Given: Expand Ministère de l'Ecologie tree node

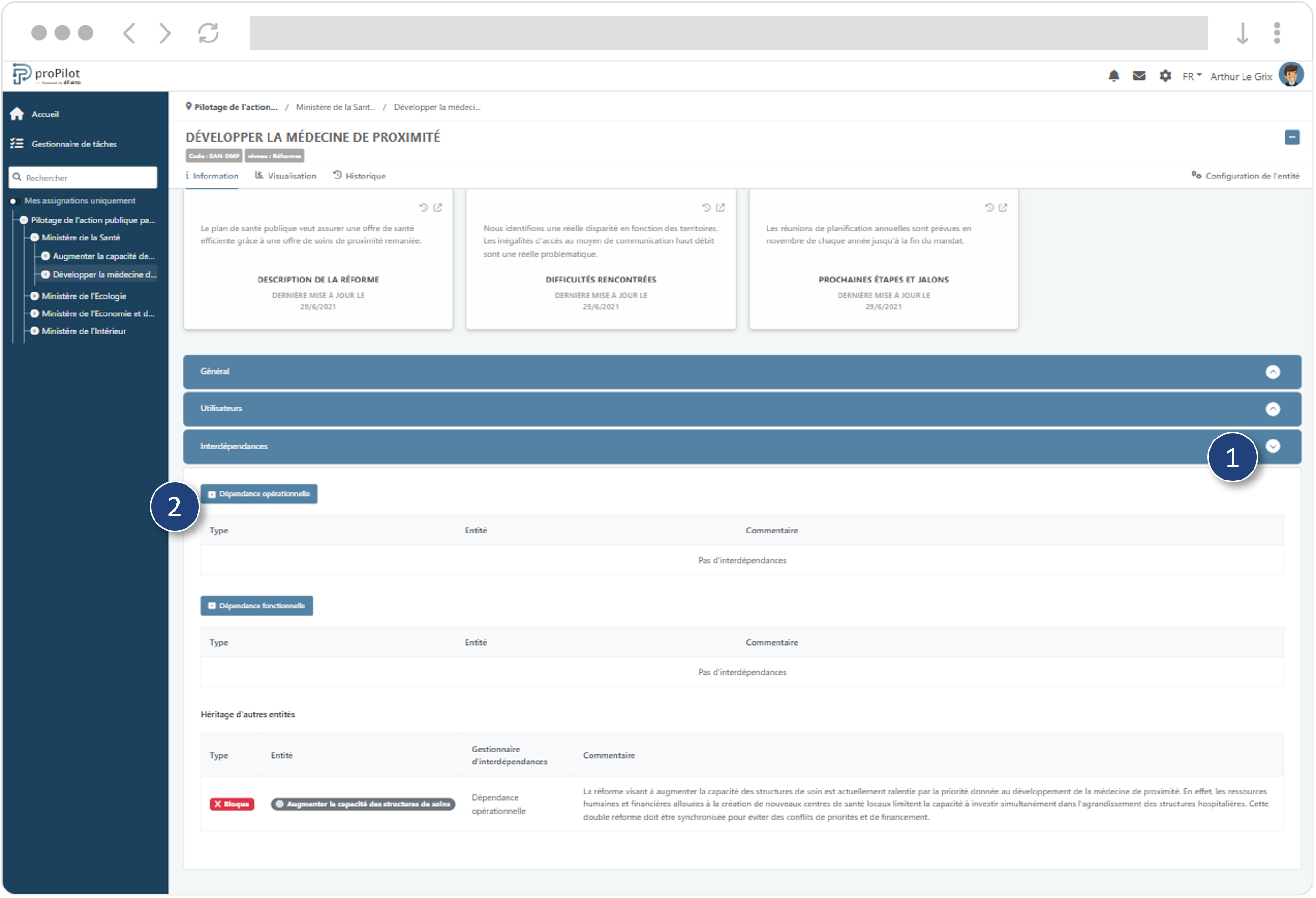Looking at the screenshot, I should 34,296.
